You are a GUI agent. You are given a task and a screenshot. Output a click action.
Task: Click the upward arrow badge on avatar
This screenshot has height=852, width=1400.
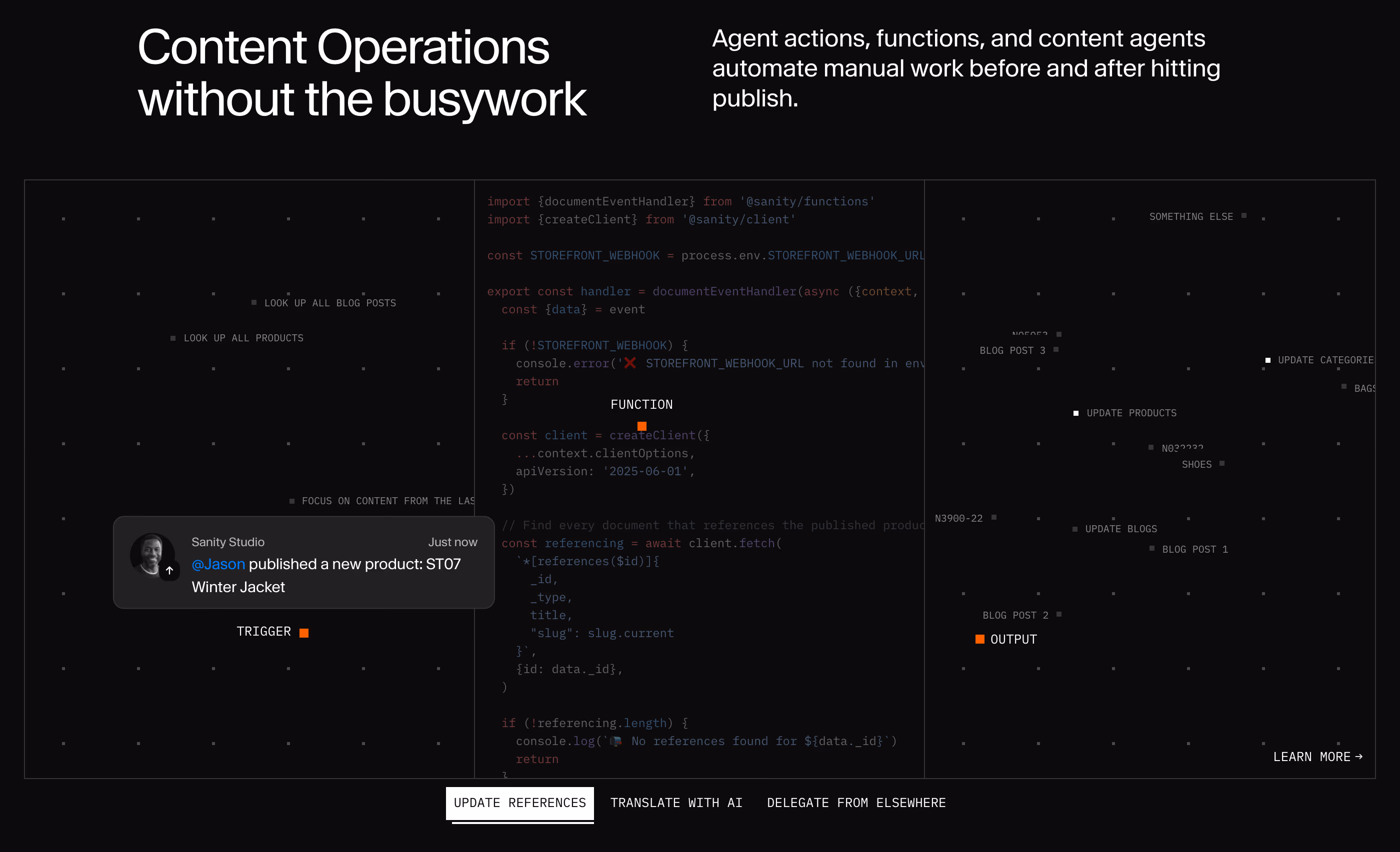pos(169,570)
